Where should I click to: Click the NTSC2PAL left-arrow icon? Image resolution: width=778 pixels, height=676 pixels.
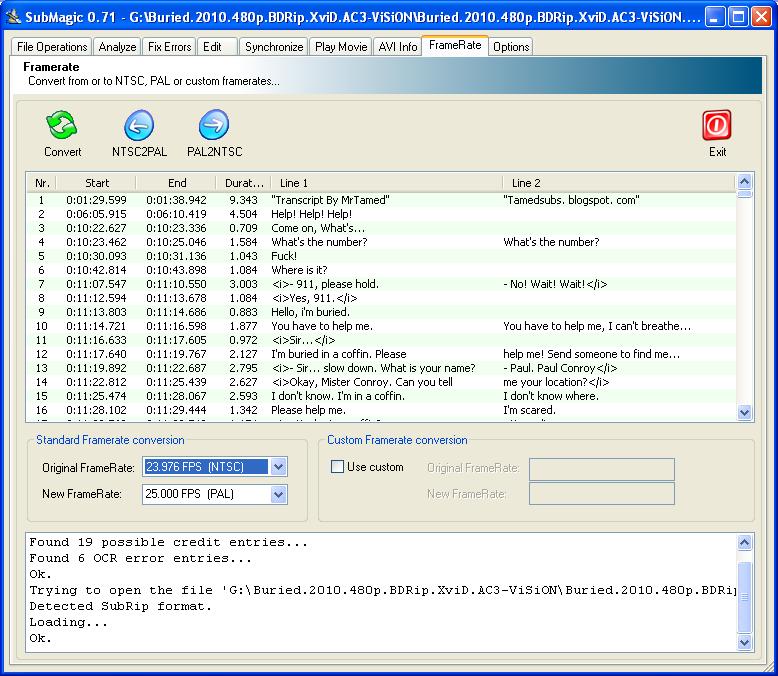coord(139,125)
